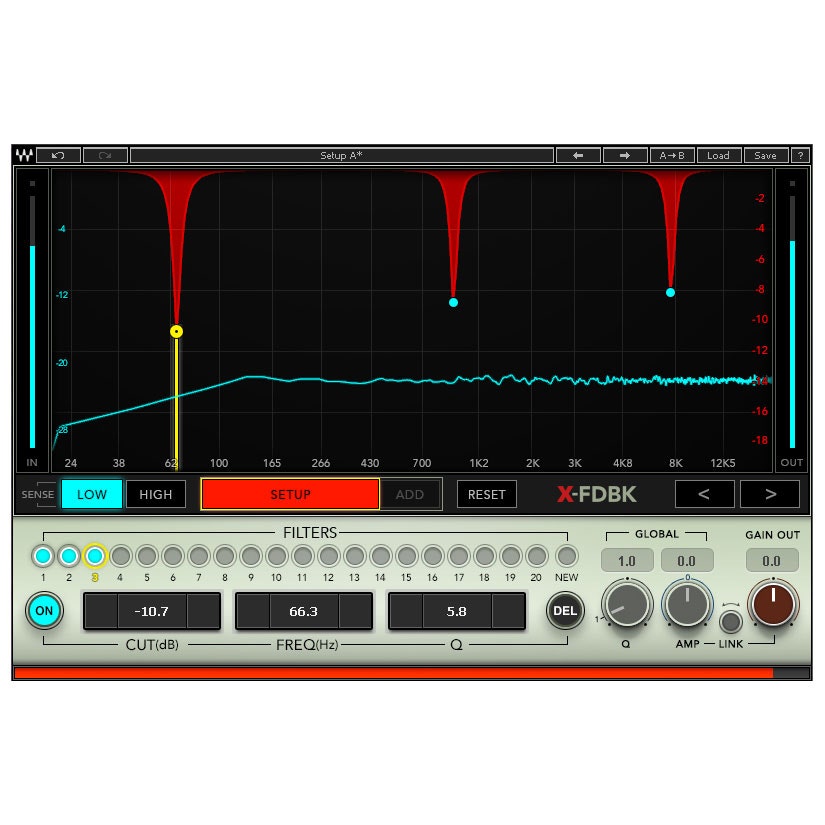Select next filter with > button
825x825 pixels.
[770, 494]
